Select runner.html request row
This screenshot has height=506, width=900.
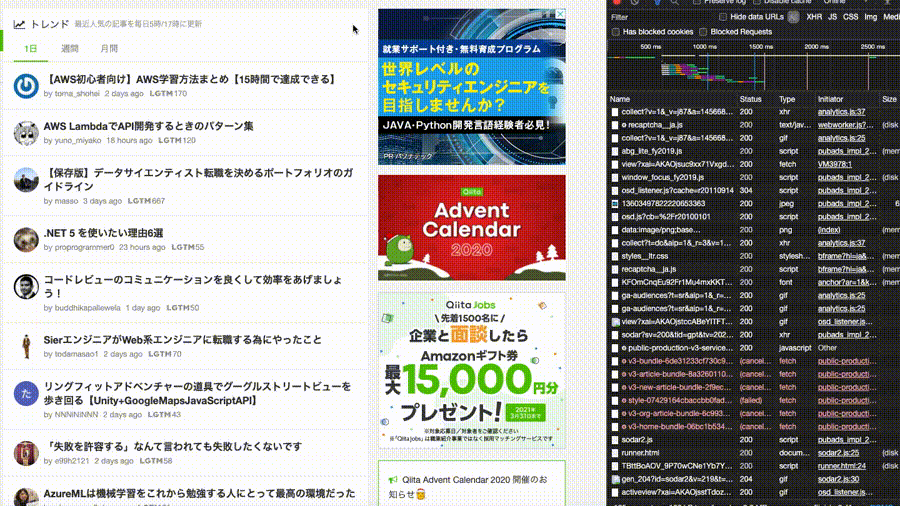tap(754, 453)
